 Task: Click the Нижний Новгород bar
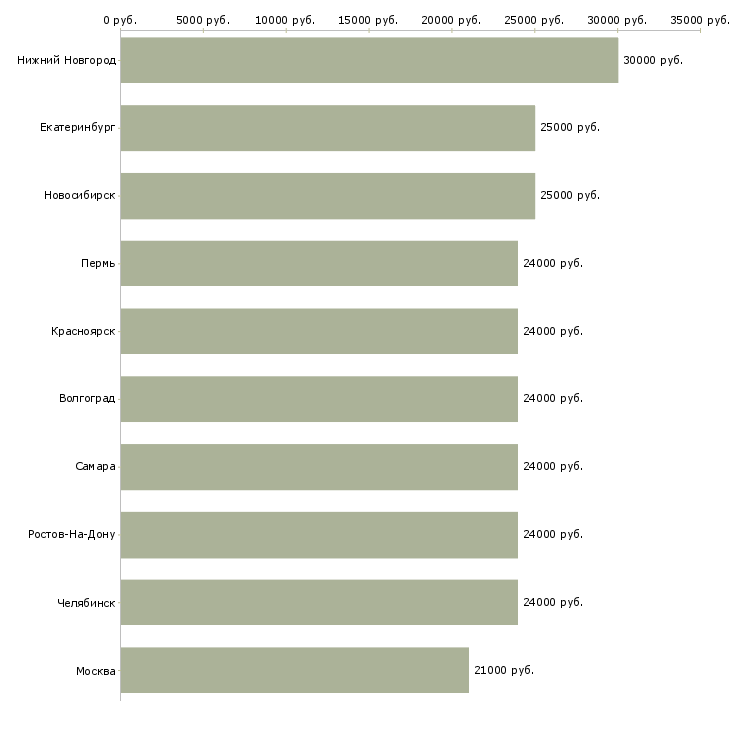(369, 60)
